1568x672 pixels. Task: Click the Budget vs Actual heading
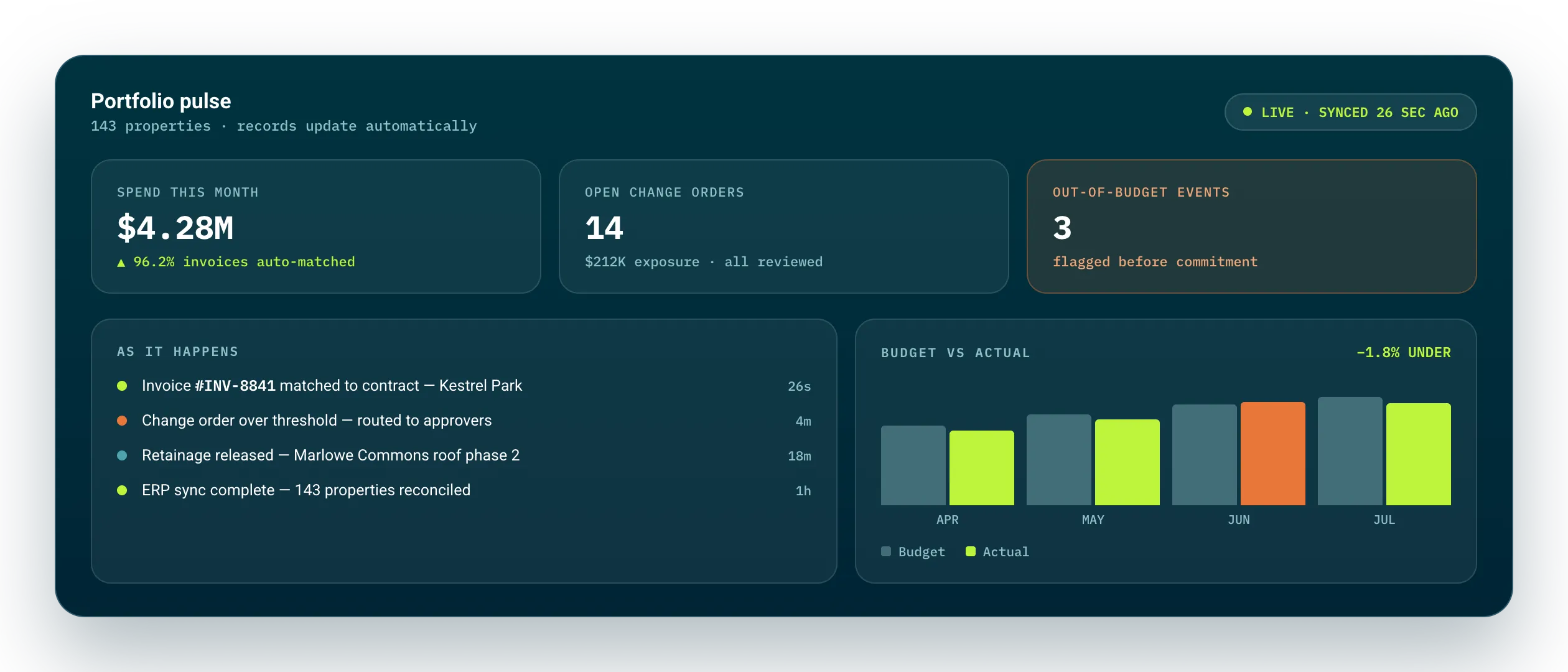956,353
